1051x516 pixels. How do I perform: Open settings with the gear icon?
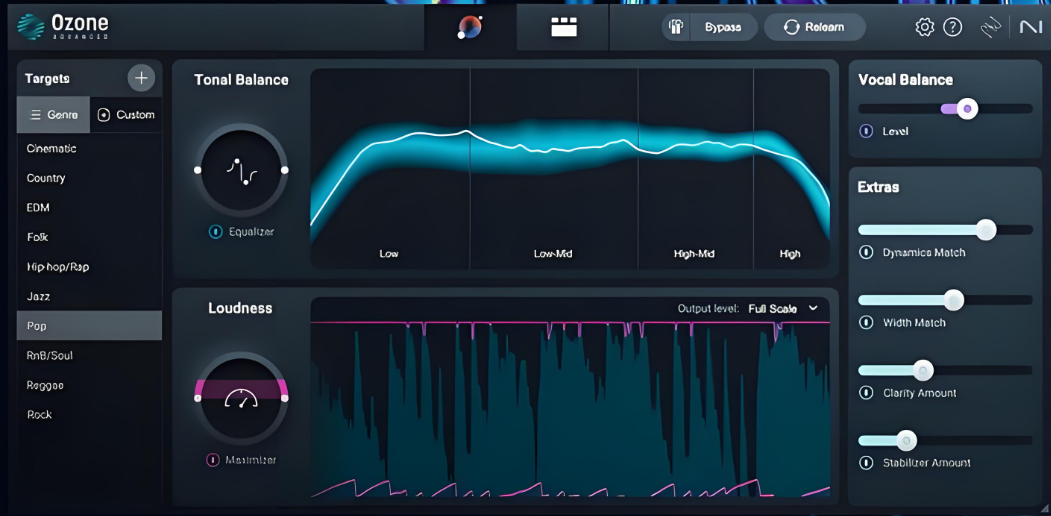point(925,27)
